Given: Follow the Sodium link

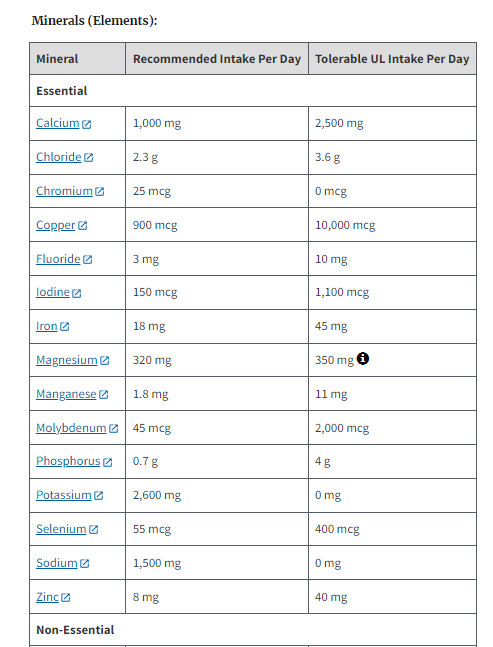Looking at the screenshot, I should pyautogui.click(x=57, y=563).
